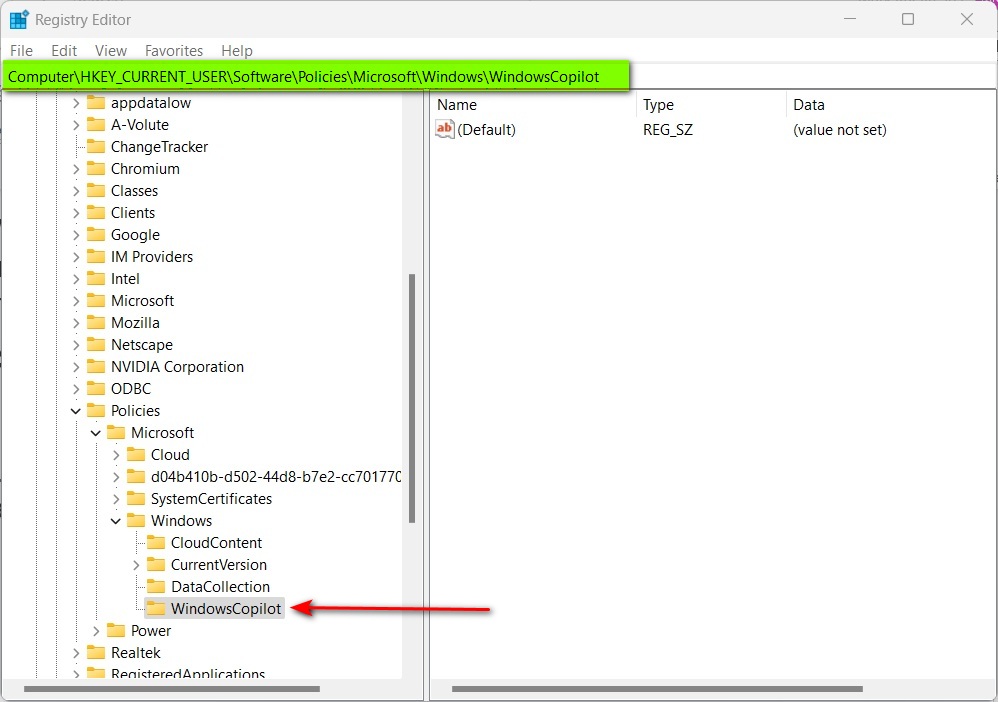
Task: Click the WindowsCopilot key folder icon
Action: coord(157,608)
